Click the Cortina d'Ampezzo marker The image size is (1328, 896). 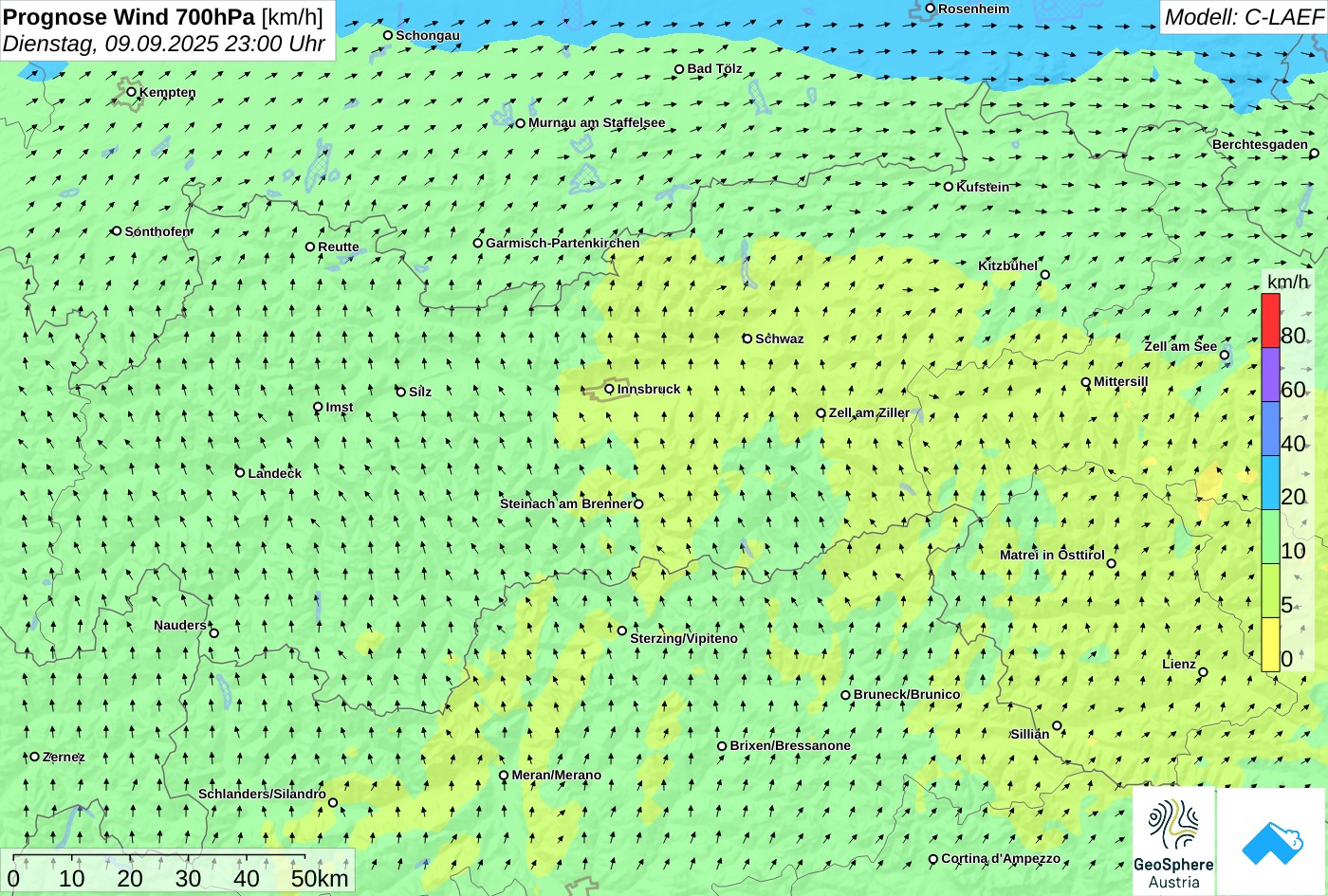(933, 859)
